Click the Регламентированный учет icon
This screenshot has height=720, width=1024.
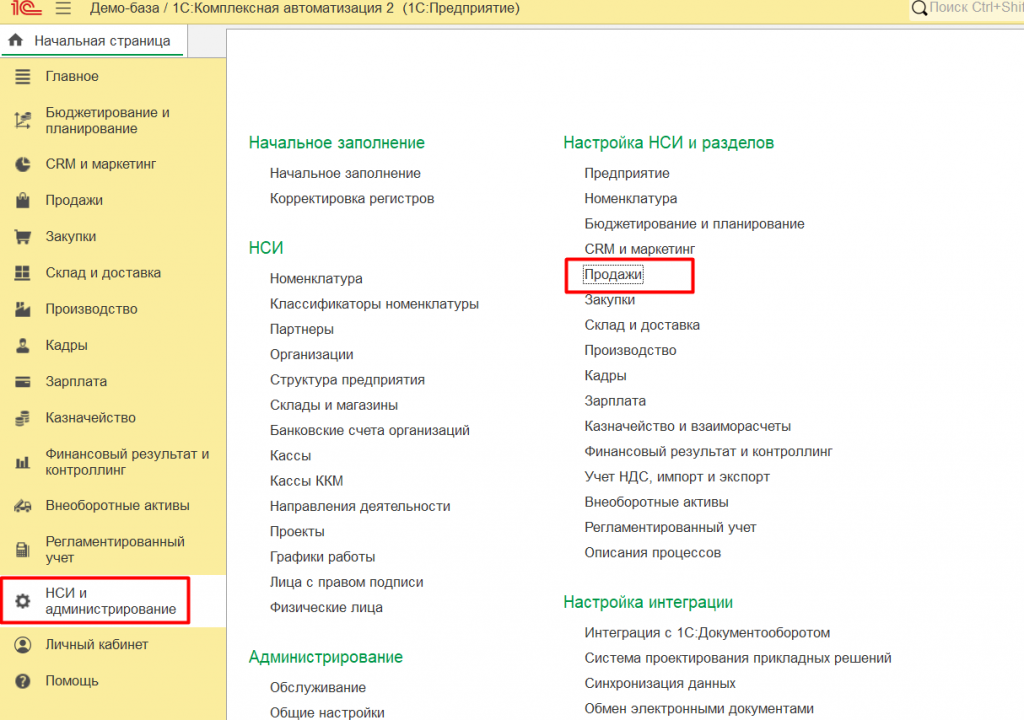coord(23,549)
